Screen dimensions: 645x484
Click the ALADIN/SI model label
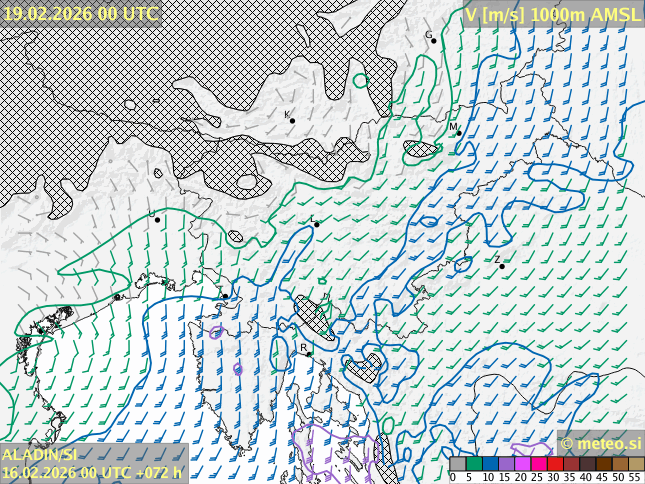pyautogui.click(x=40, y=454)
